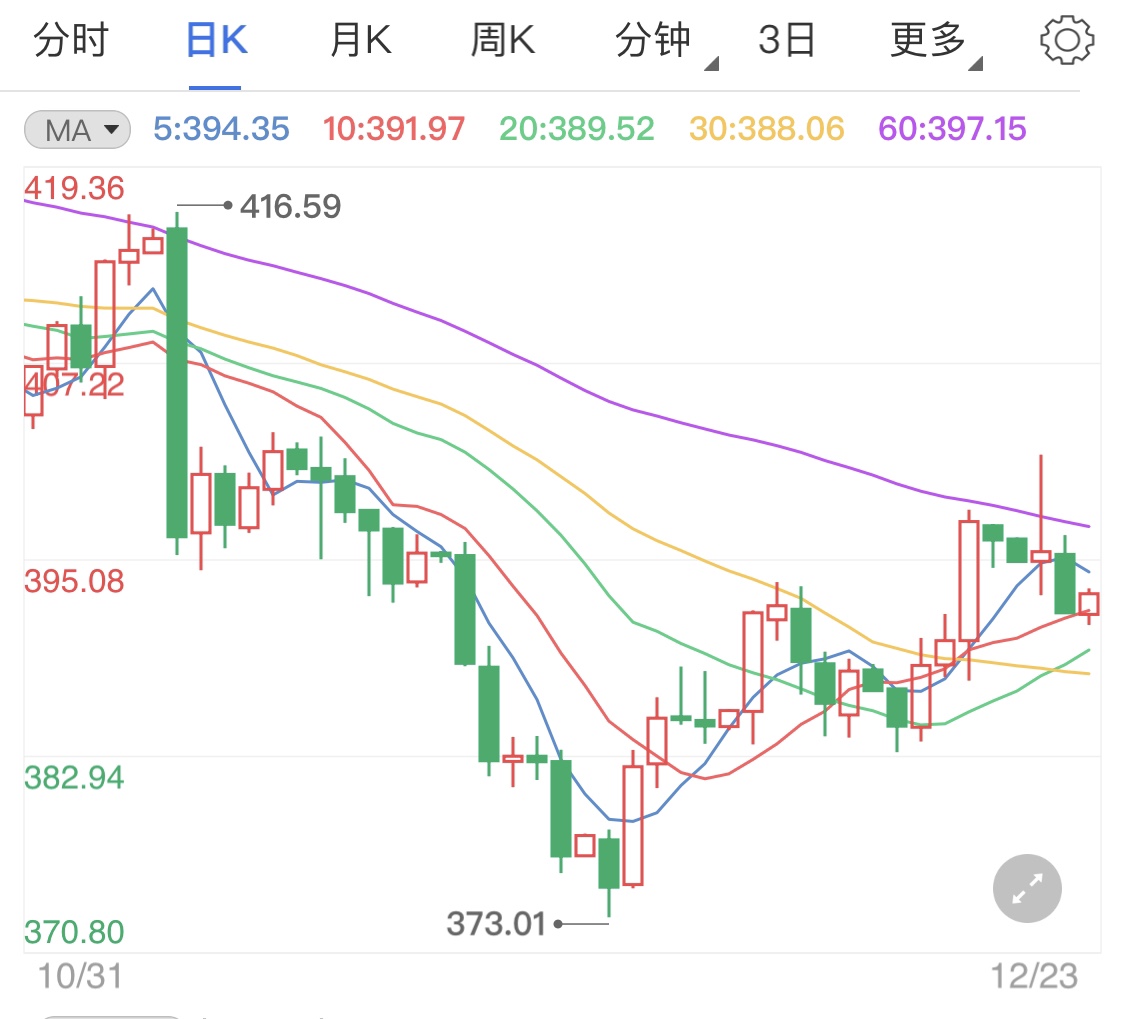1125x1019 pixels.
Task: Click the 395.08 axis price label
Action: (x=74, y=581)
